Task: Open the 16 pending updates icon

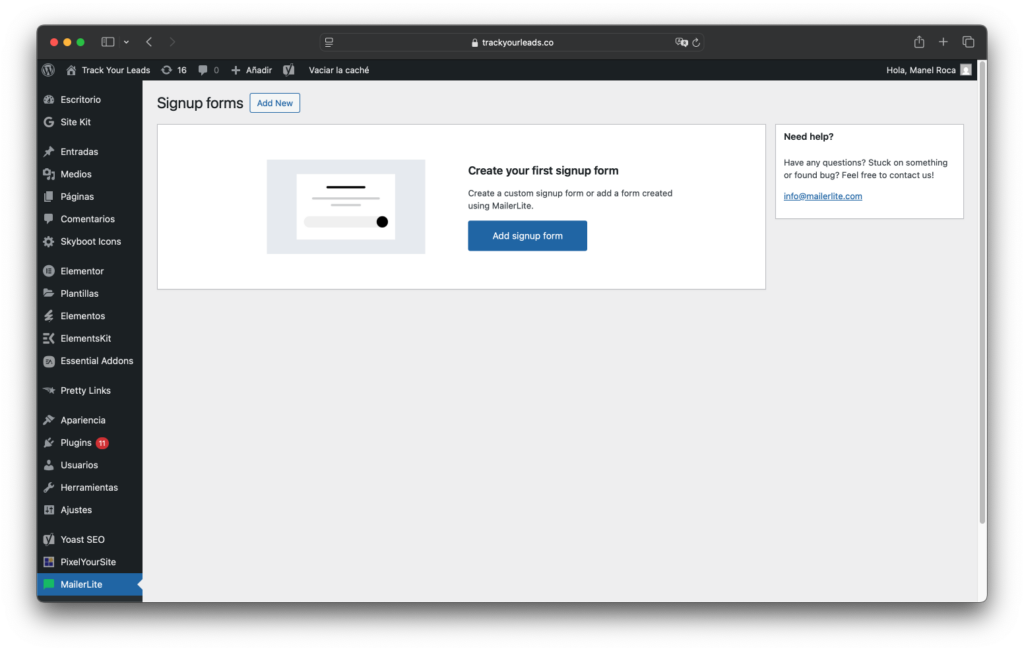Action: 174,70
